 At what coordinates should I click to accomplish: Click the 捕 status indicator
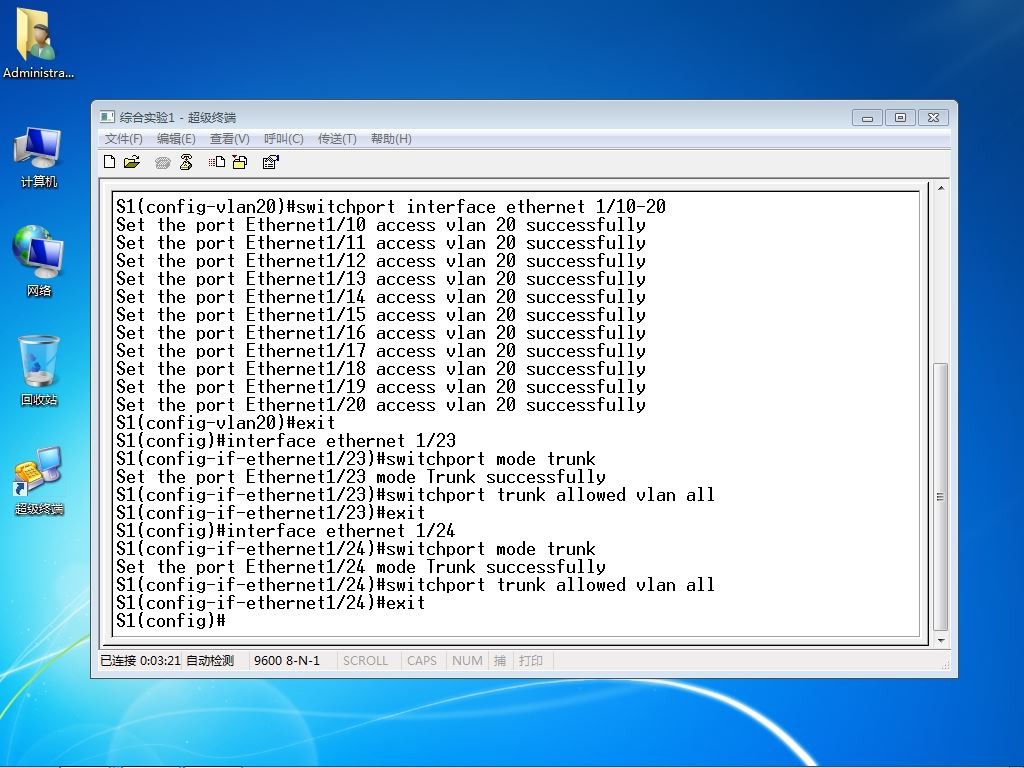point(500,660)
